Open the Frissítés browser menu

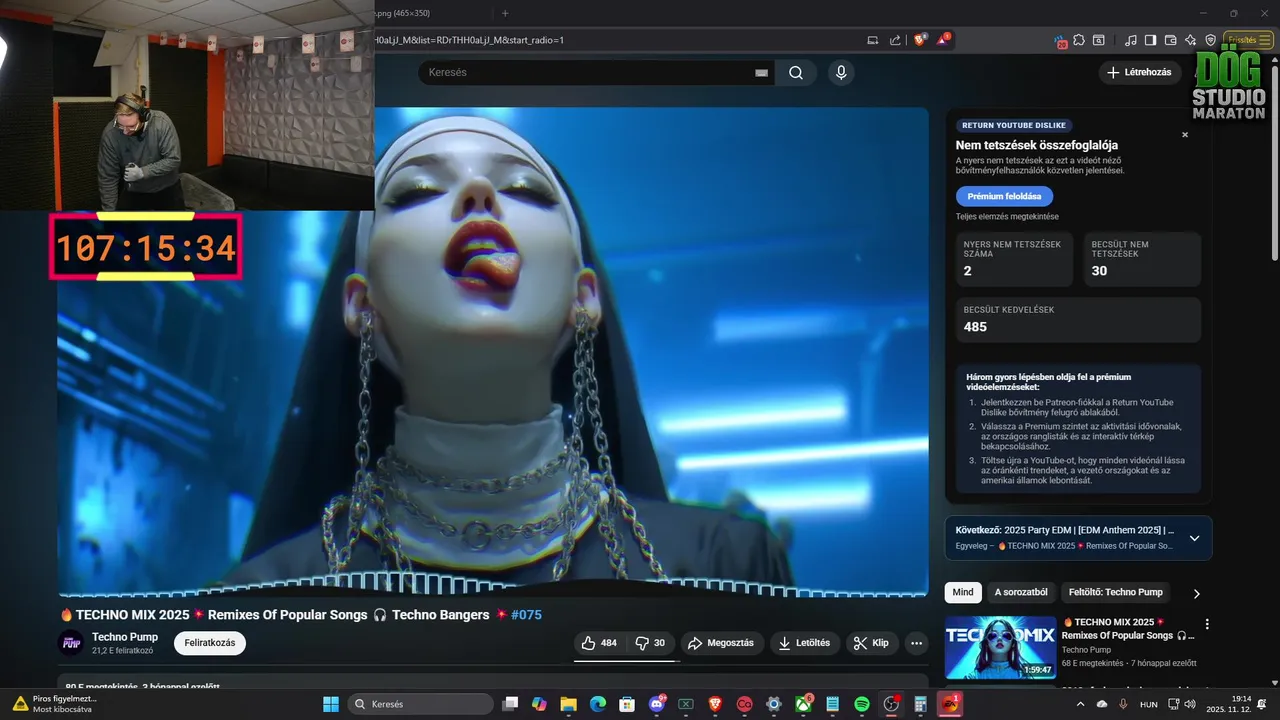coord(1248,40)
